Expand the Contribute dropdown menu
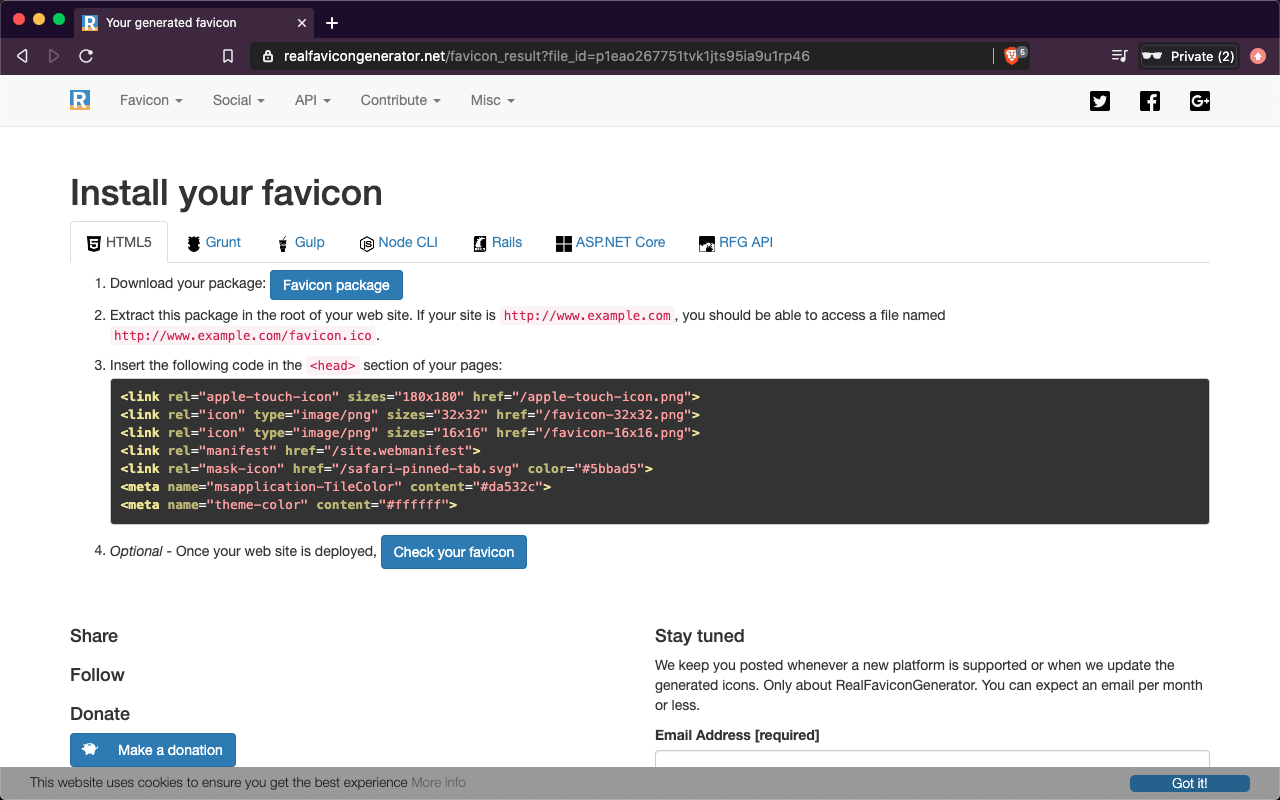1280x800 pixels. tap(401, 100)
